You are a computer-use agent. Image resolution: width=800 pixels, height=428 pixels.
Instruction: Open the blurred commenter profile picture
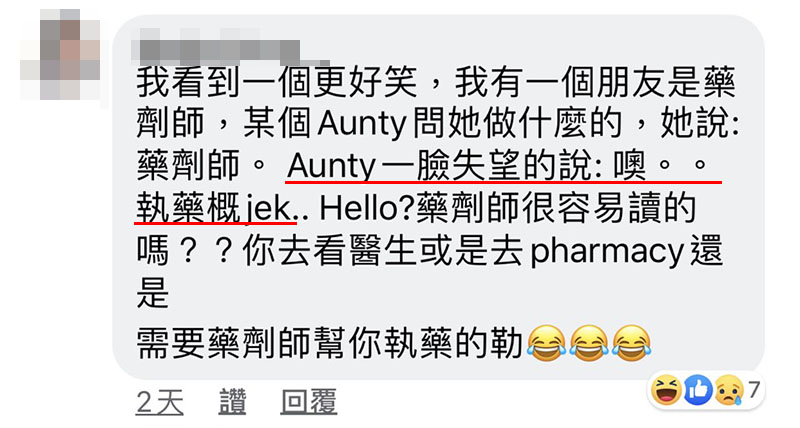(60, 55)
